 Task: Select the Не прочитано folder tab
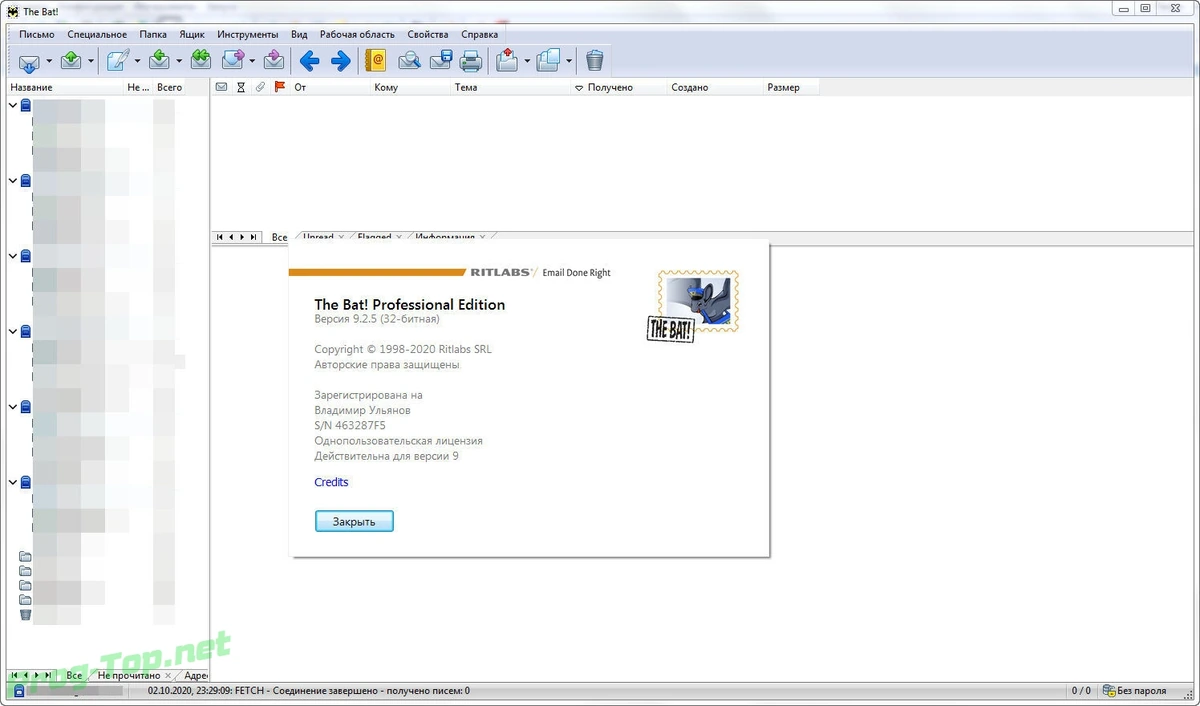coord(128,675)
